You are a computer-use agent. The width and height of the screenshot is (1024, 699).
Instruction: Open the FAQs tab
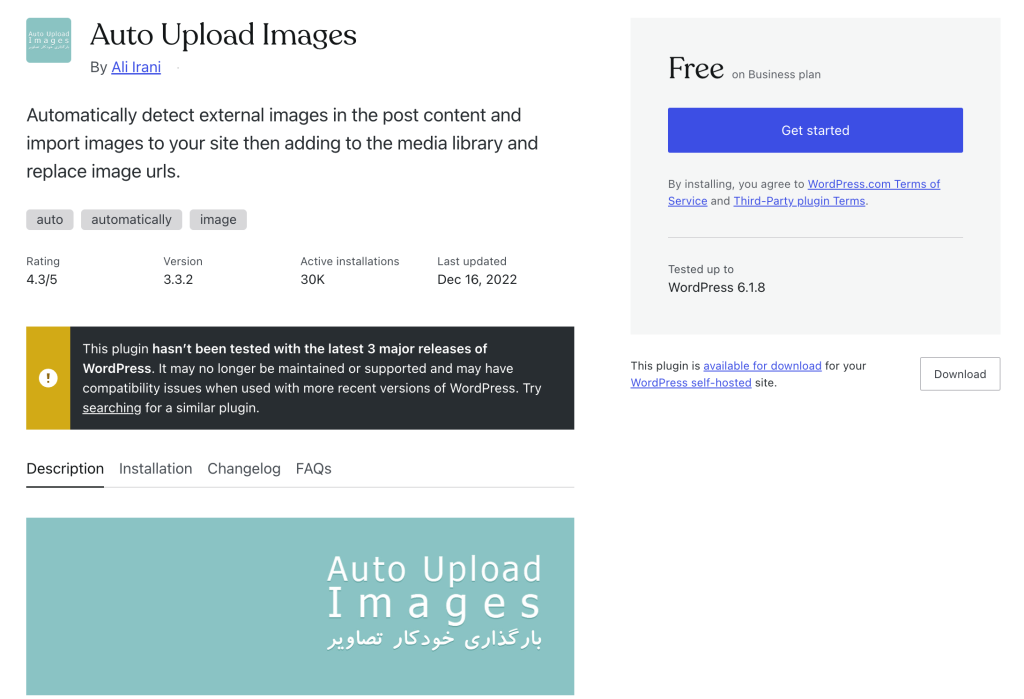pyautogui.click(x=313, y=469)
